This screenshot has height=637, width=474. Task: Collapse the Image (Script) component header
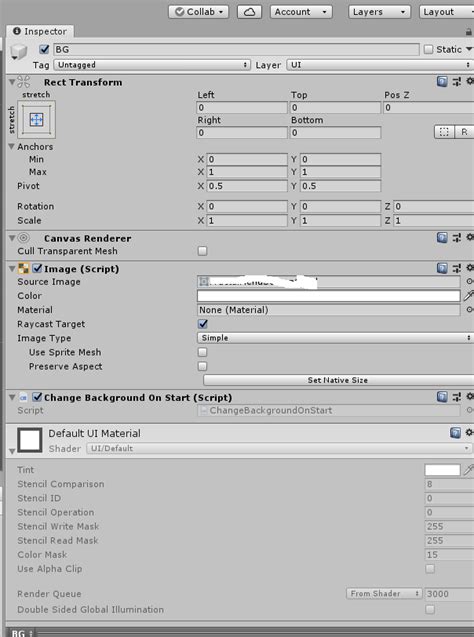pos(12,269)
